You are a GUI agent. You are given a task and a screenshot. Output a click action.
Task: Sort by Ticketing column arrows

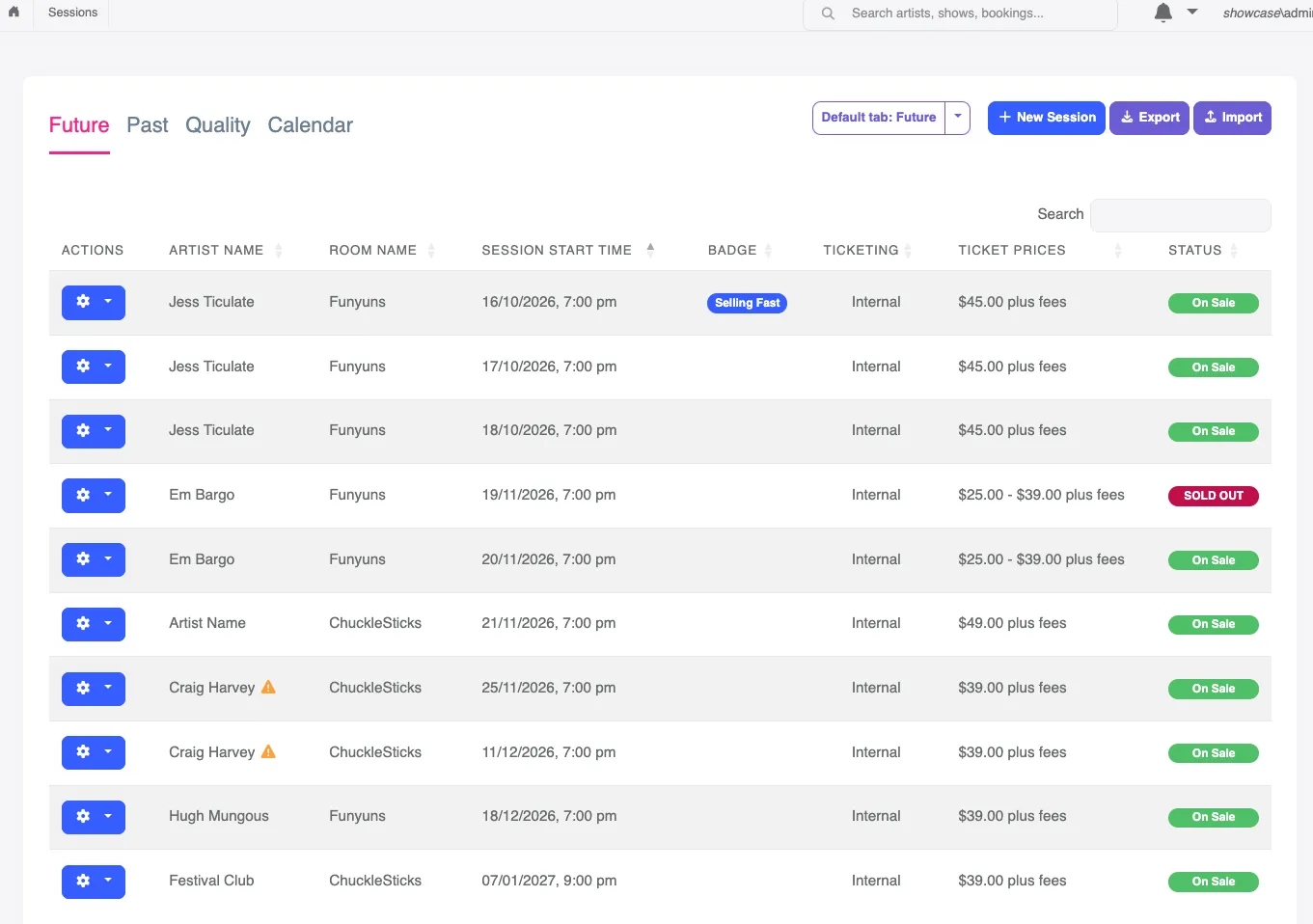click(908, 251)
